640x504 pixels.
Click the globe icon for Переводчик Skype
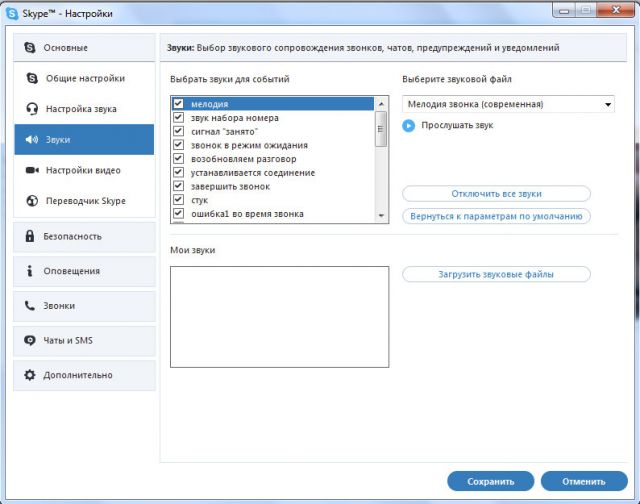point(32,201)
